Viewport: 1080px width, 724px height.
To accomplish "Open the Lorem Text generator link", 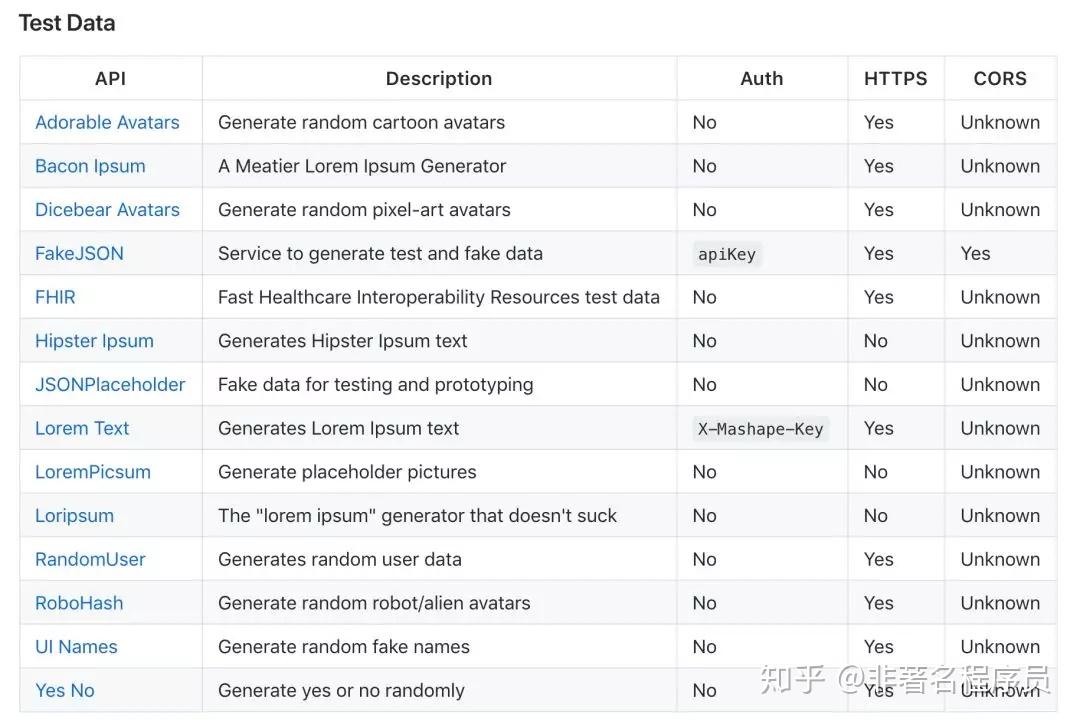I will coord(82,428).
